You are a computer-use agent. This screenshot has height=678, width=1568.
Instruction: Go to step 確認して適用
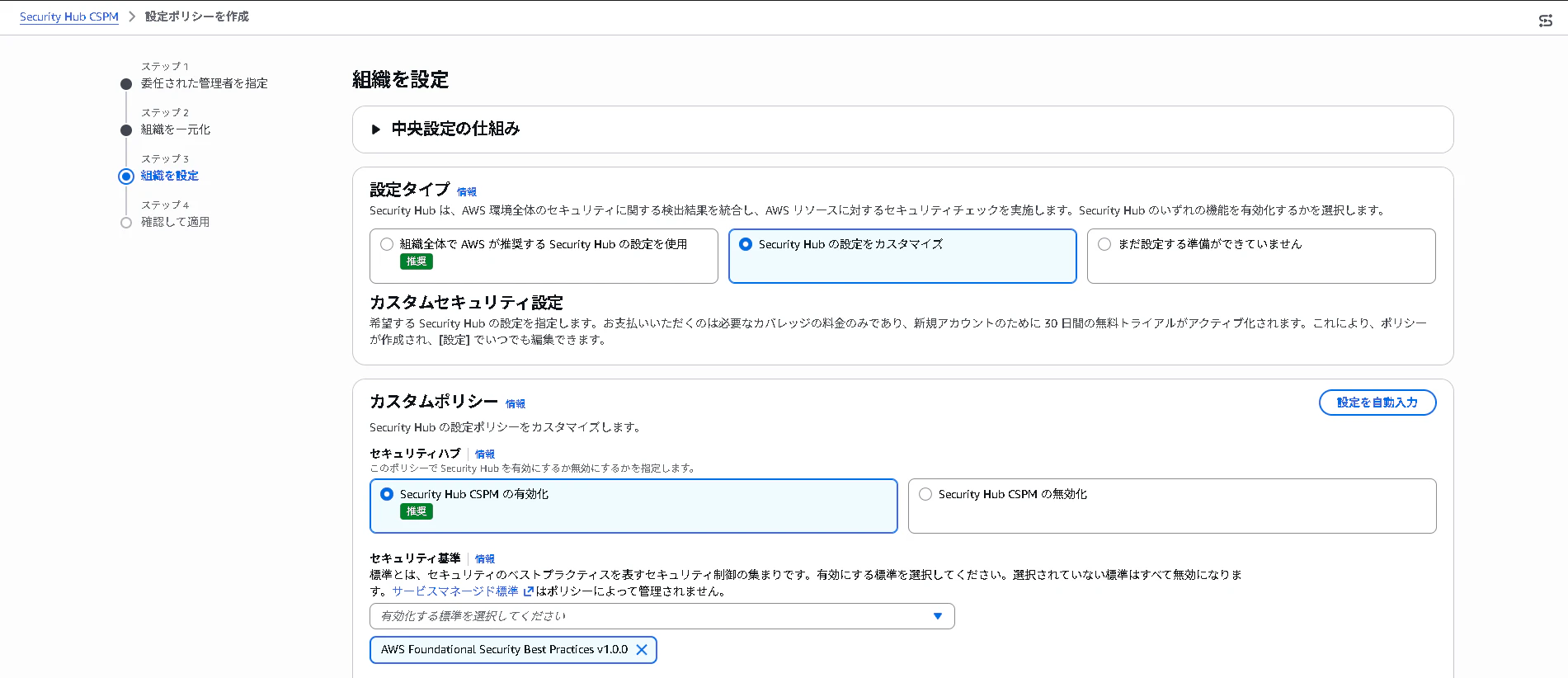pos(175,222)
